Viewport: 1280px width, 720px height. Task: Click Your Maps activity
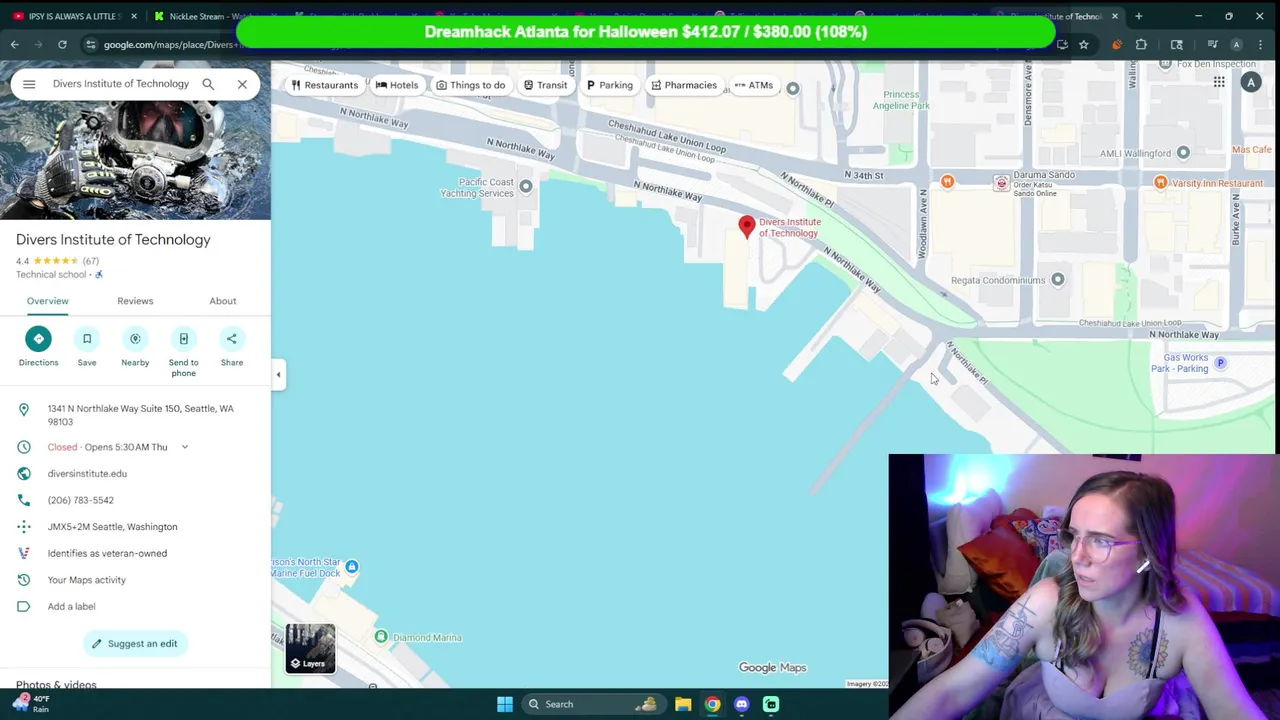(86, 580)
